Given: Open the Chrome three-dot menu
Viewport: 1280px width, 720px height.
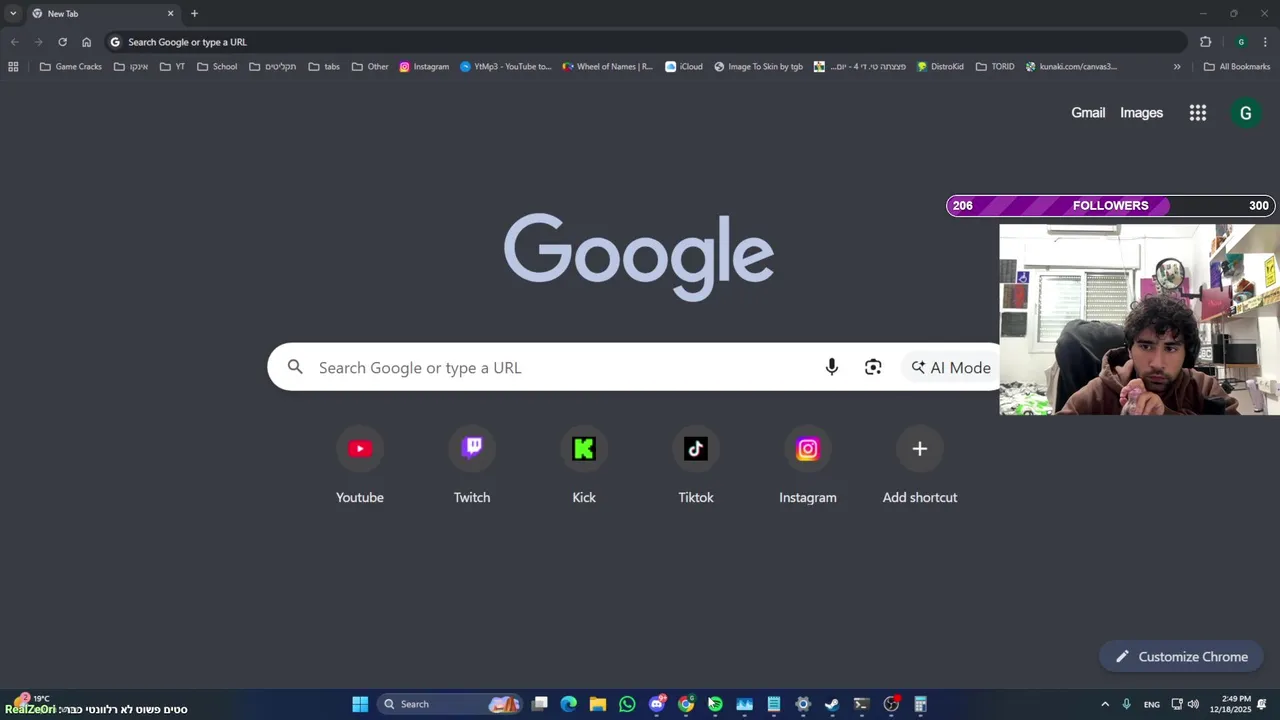Looking at the screenshot, I should pos(1265,42).
